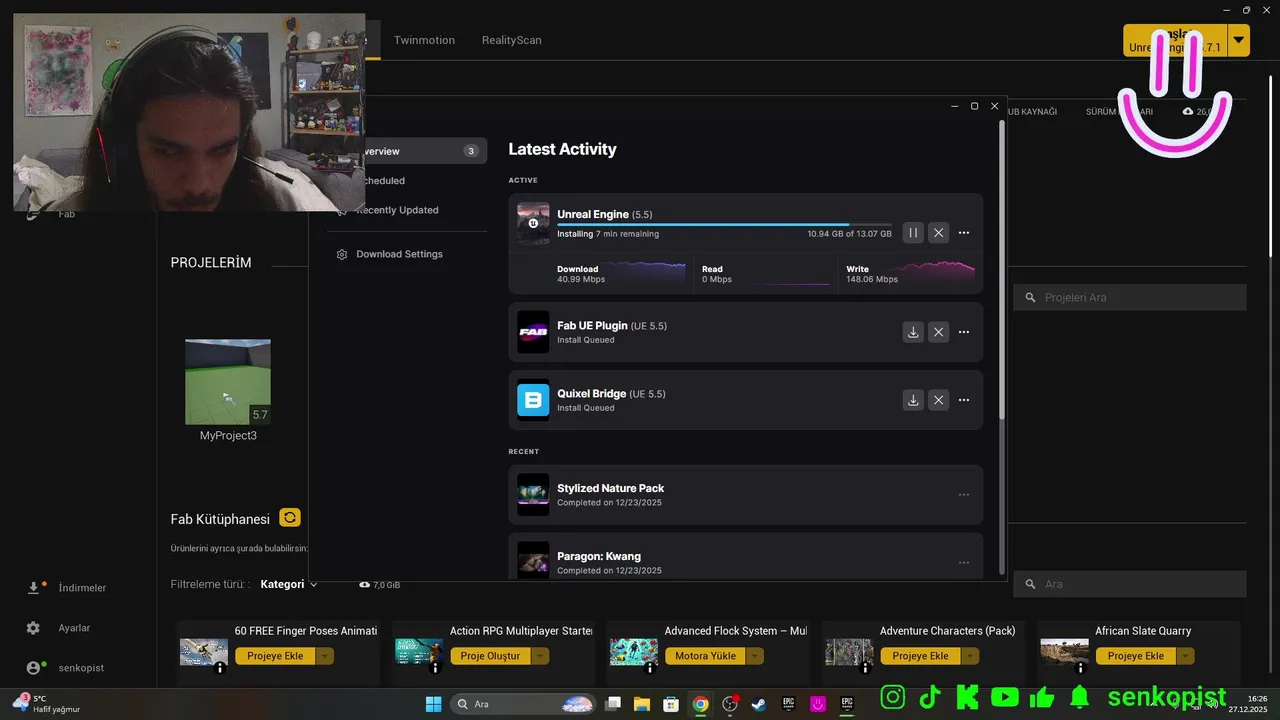Image resolution: width=1280 pixels, height=720 pixels.
Task: Show info for Action RPG Multiplayer Starter asset
Action: [435, 668]
